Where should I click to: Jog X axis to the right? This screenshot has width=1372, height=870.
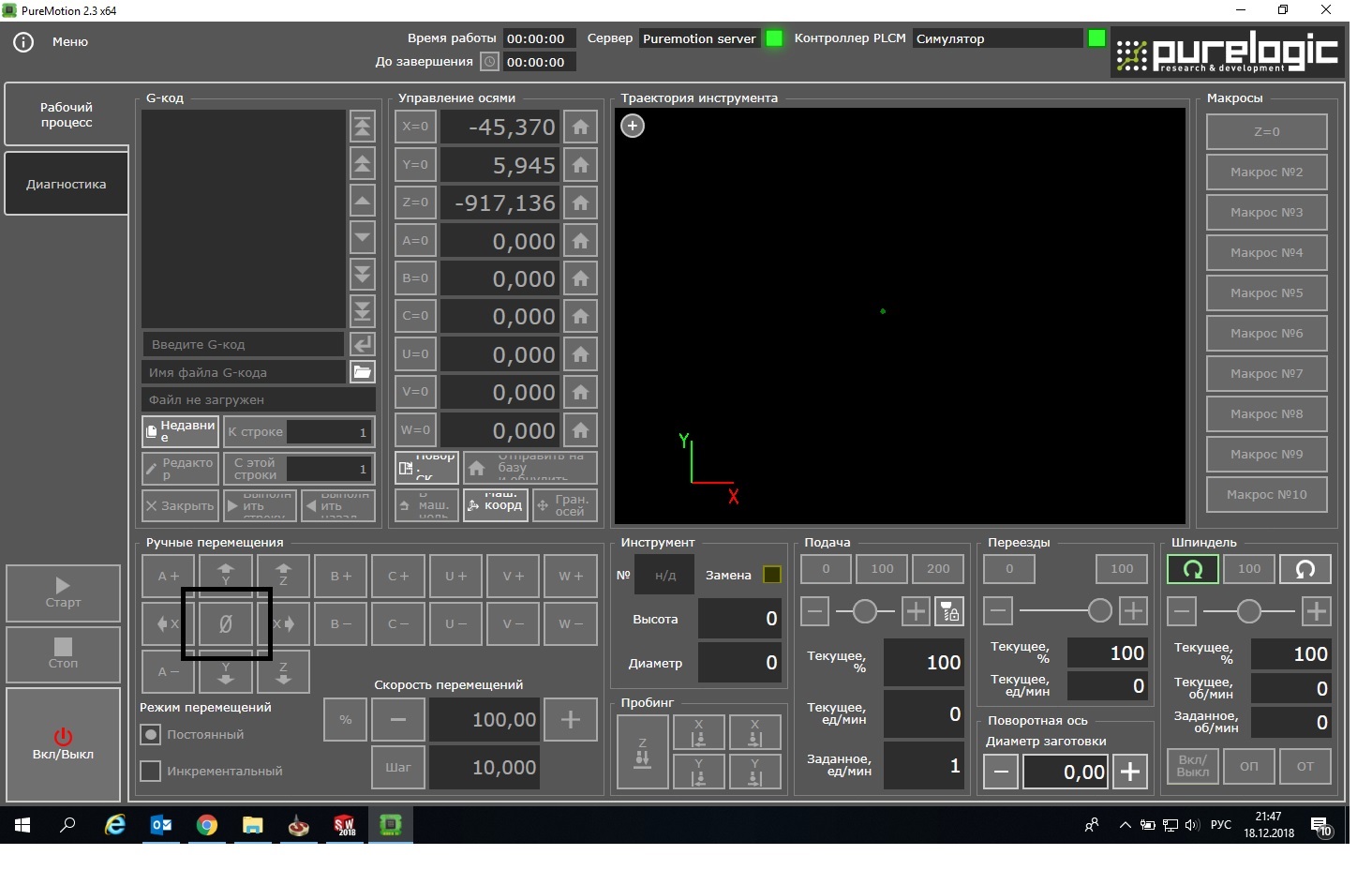(283, 623)
